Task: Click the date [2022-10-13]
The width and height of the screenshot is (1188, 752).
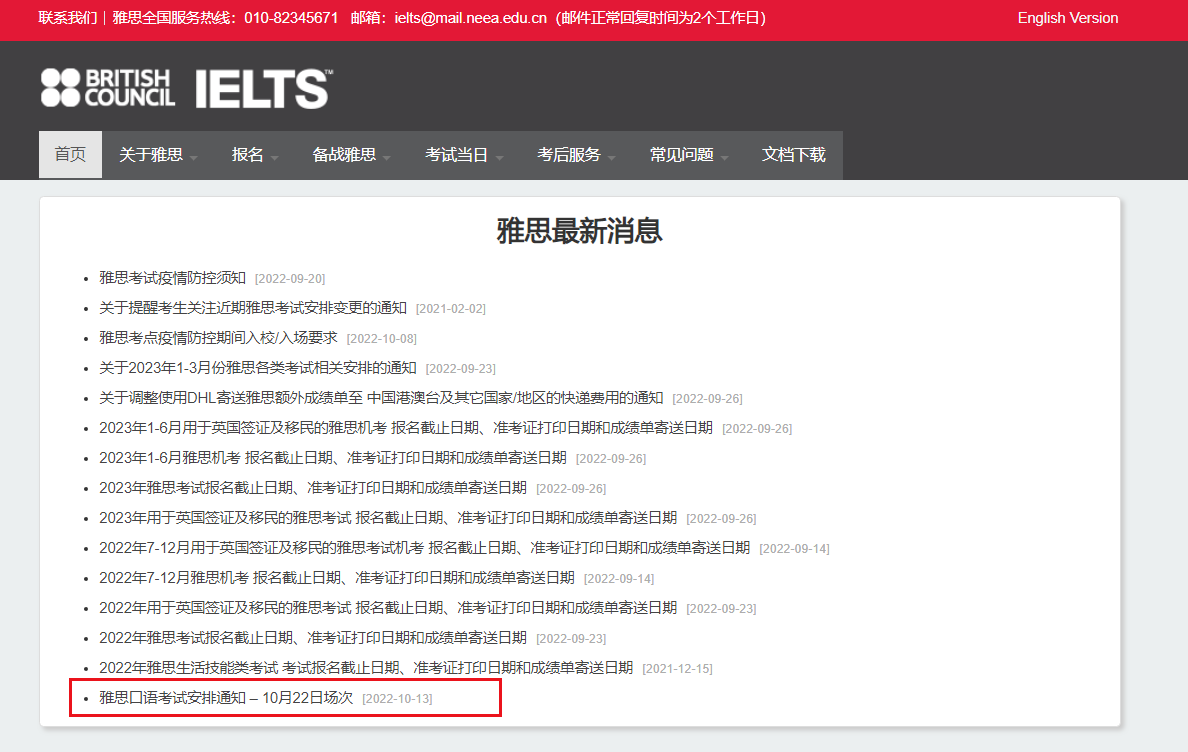Action: 397,698
